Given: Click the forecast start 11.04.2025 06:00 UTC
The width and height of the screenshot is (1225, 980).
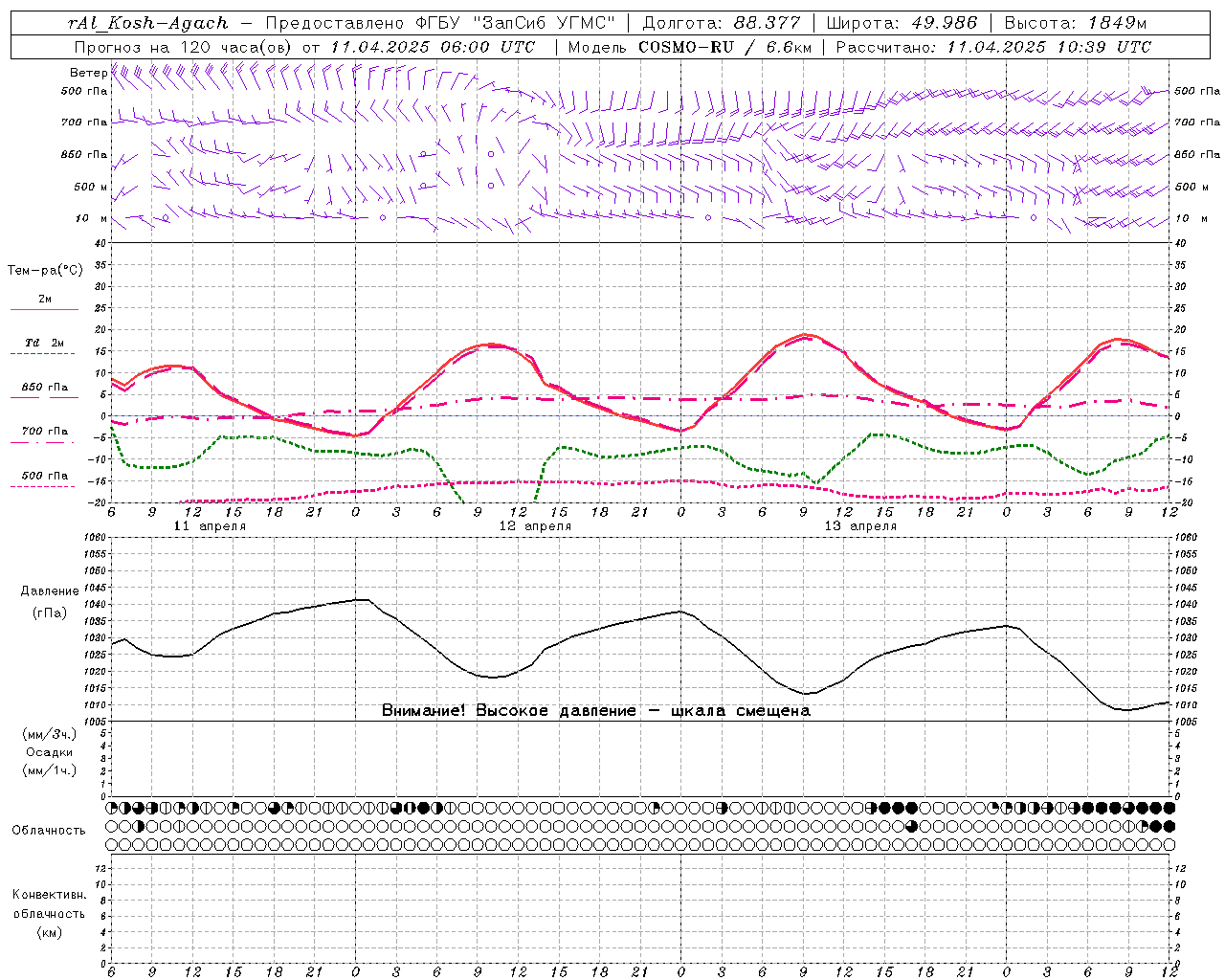Looking at the screenshot, I should tap(433, 47).
